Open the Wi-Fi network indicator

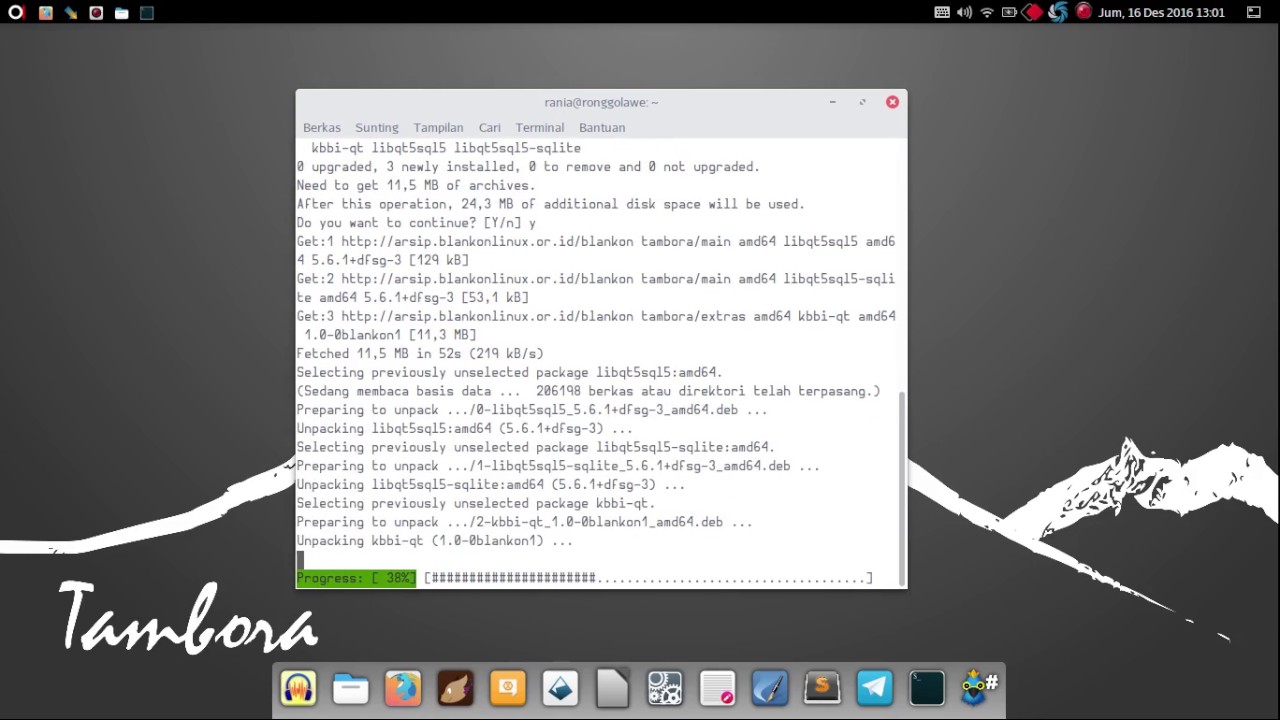987,13
